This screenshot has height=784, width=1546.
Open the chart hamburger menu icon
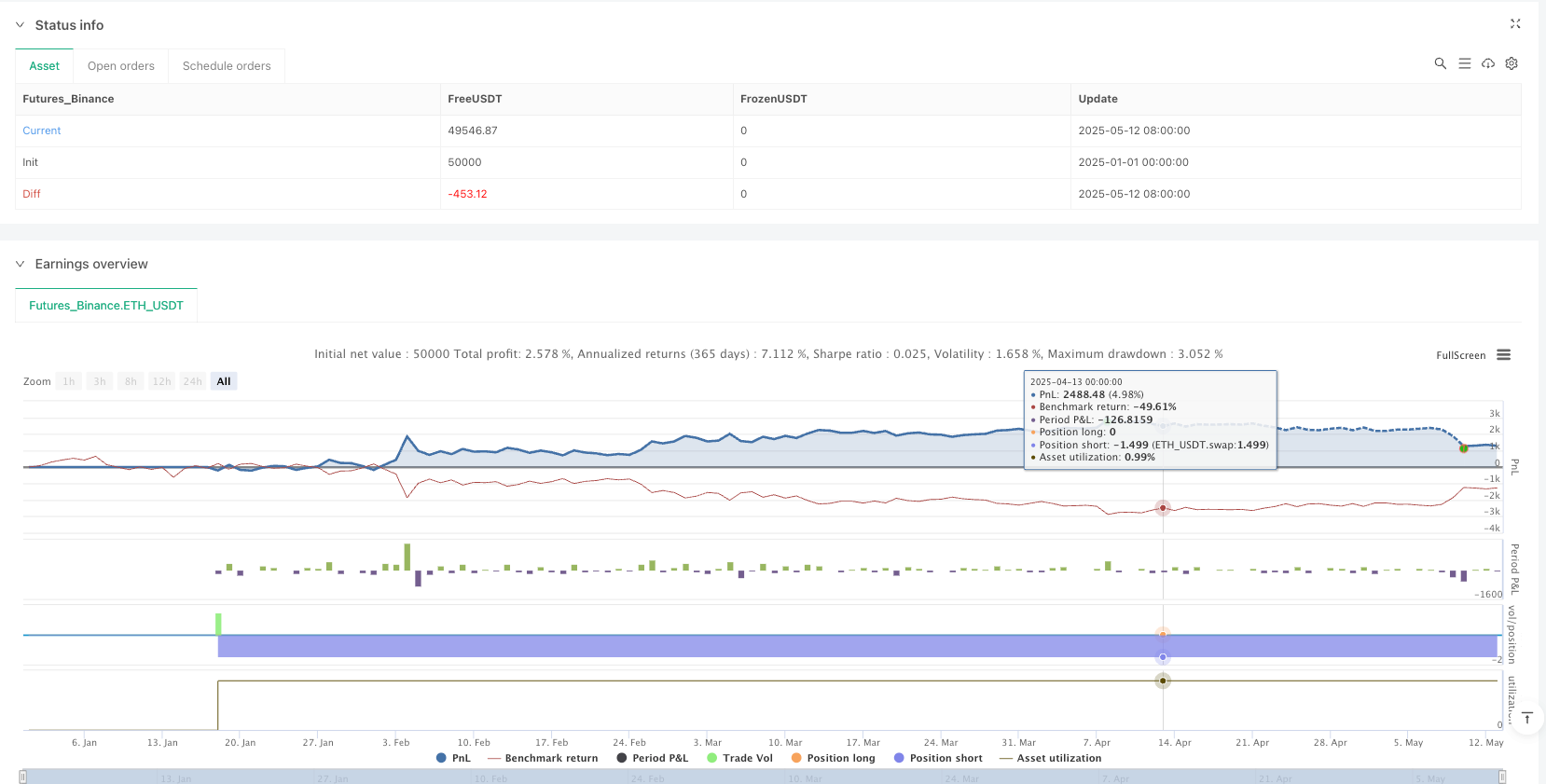coord(1503,355)
